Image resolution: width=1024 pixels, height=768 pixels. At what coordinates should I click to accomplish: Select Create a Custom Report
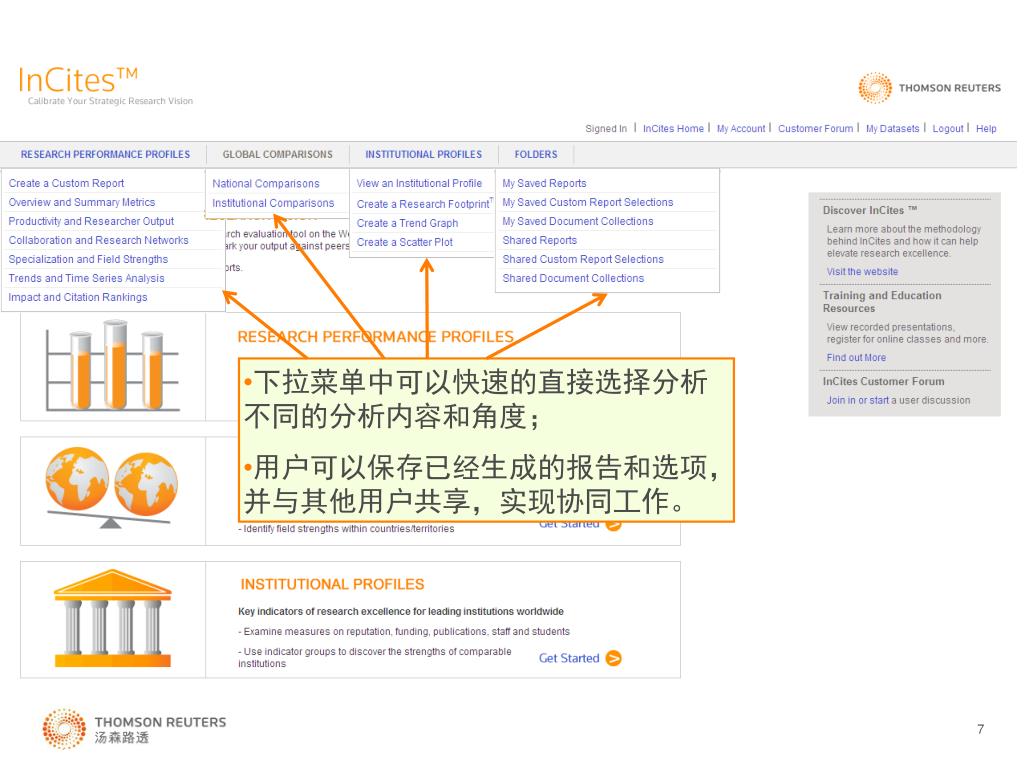(x=66, y=184)
